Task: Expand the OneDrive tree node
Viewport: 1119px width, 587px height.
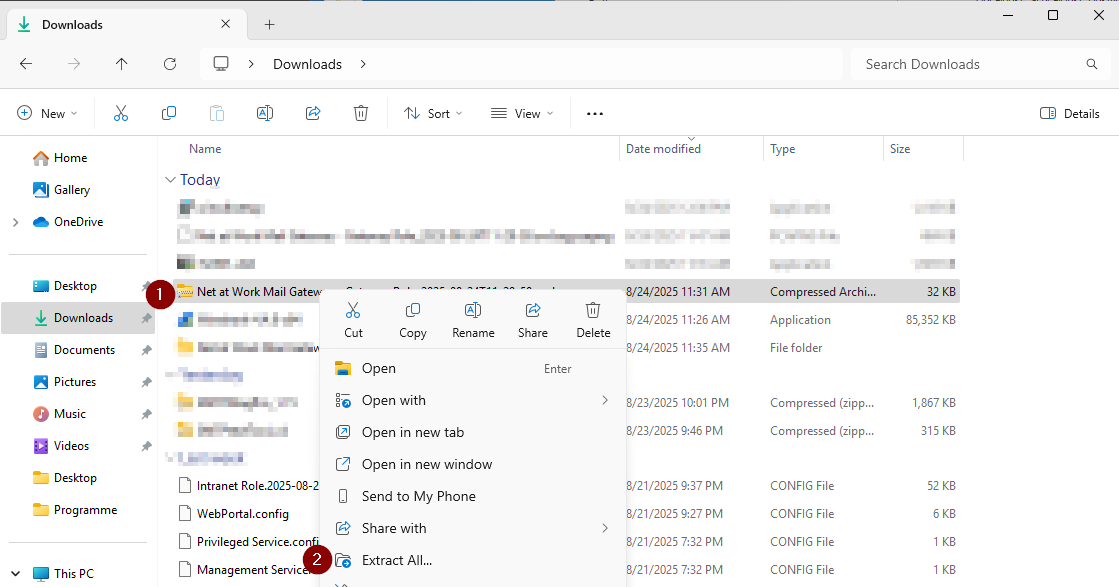Action: pyautogui.click(x=15, y=222)
